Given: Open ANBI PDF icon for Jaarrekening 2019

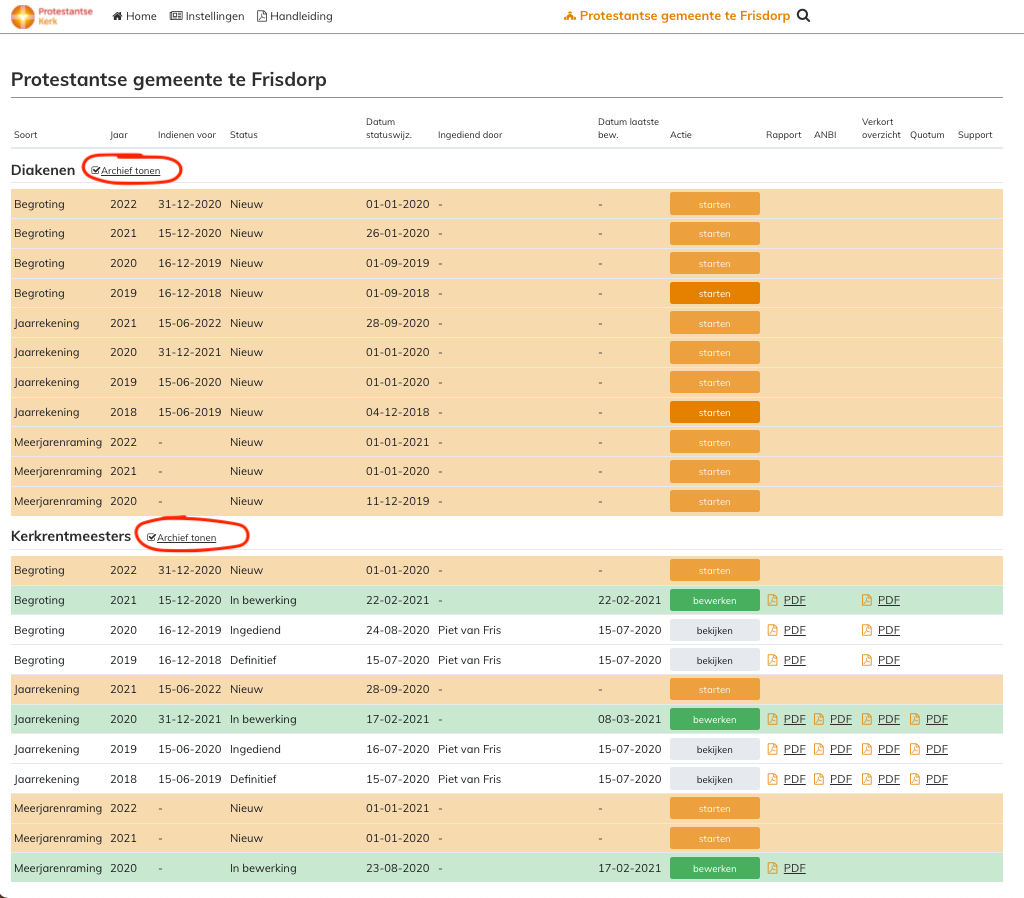Looking at the screenshot, I should 819,750.
